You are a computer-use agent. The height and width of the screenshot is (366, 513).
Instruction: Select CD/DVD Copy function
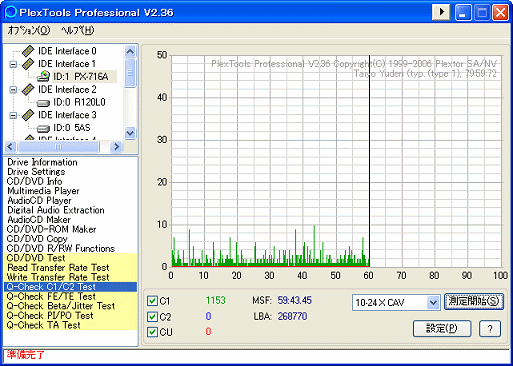click(x=37, y=239)
